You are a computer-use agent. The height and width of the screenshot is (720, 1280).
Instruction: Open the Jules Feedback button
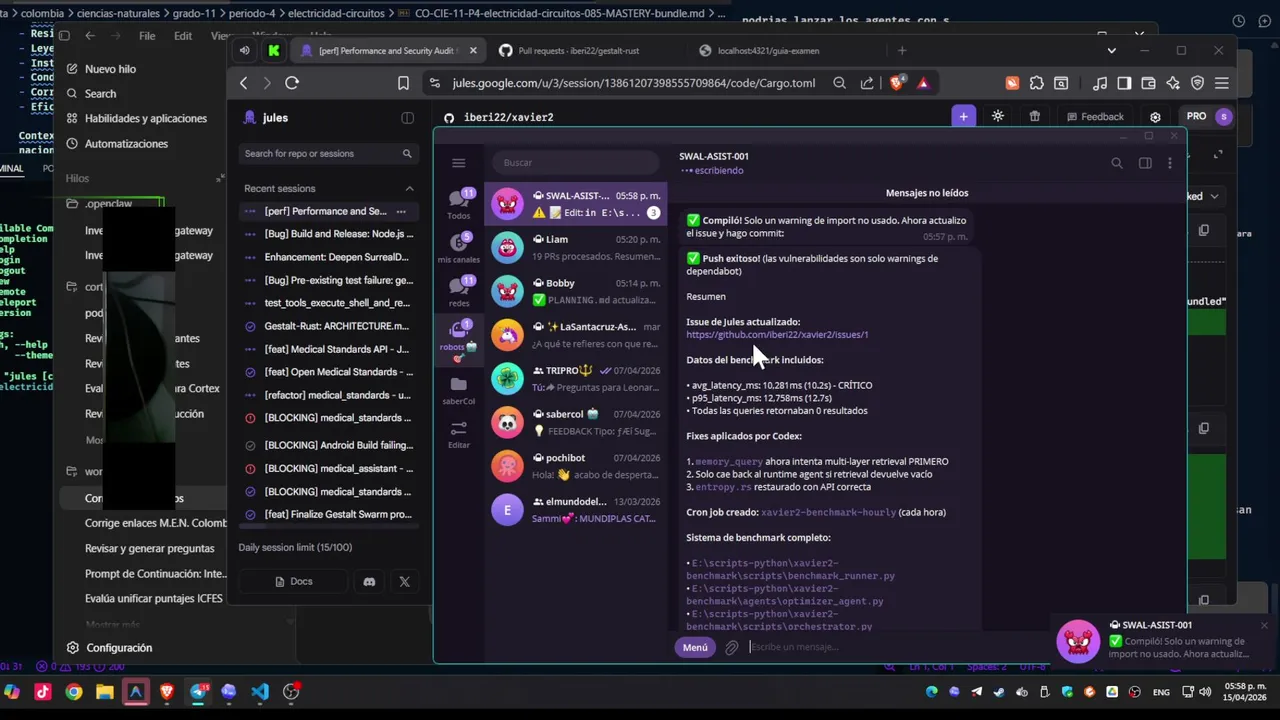(1095, 117)
